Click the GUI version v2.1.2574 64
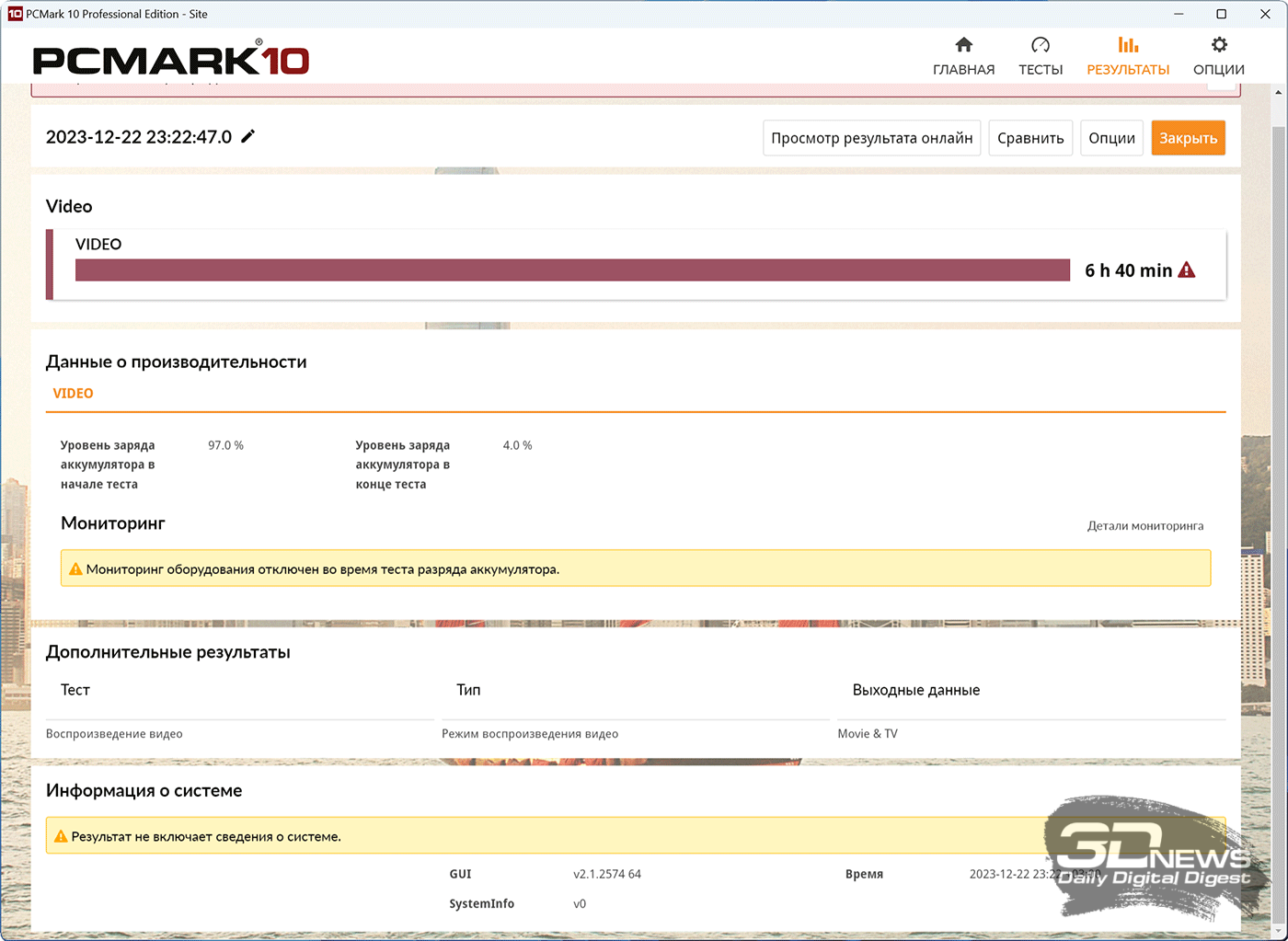 (x=607, y=874)
